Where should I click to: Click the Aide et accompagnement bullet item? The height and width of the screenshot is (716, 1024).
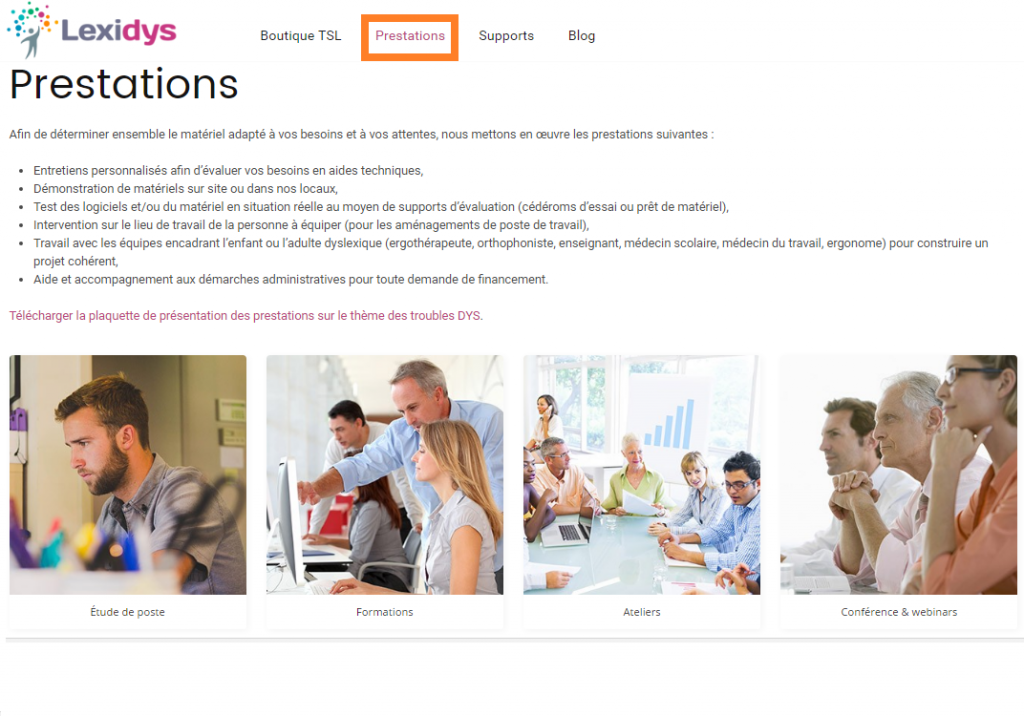pos(291,280)
